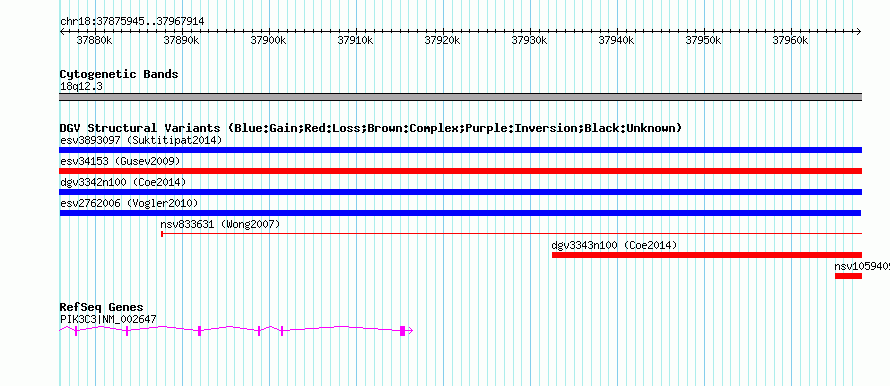Open the esv34153 (Gusev2009) label
Viewport: 890px width, 386px height.
coord(120,161)
